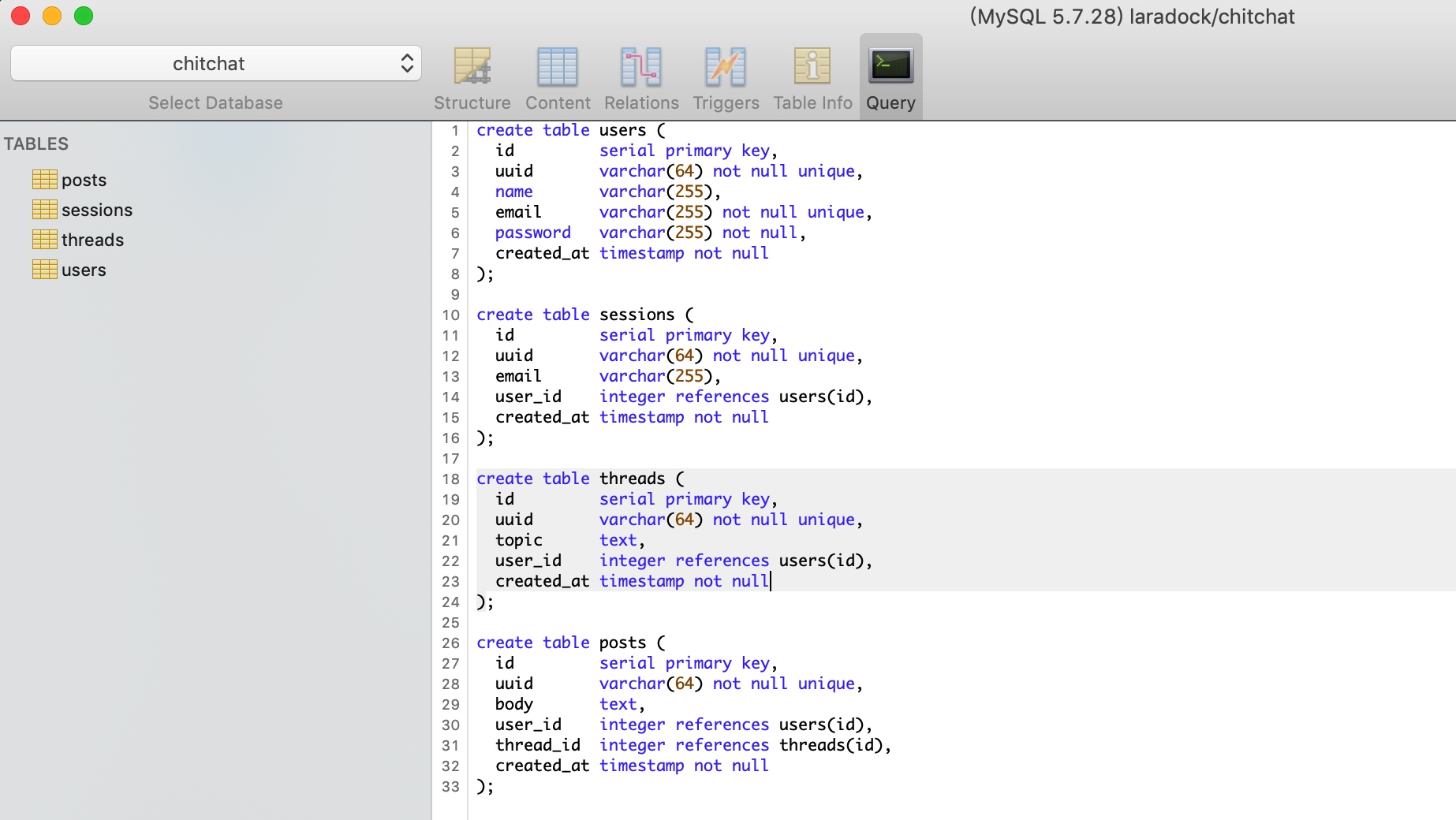
Task: Open the Triggers view icon
Action: click(726, 66)
